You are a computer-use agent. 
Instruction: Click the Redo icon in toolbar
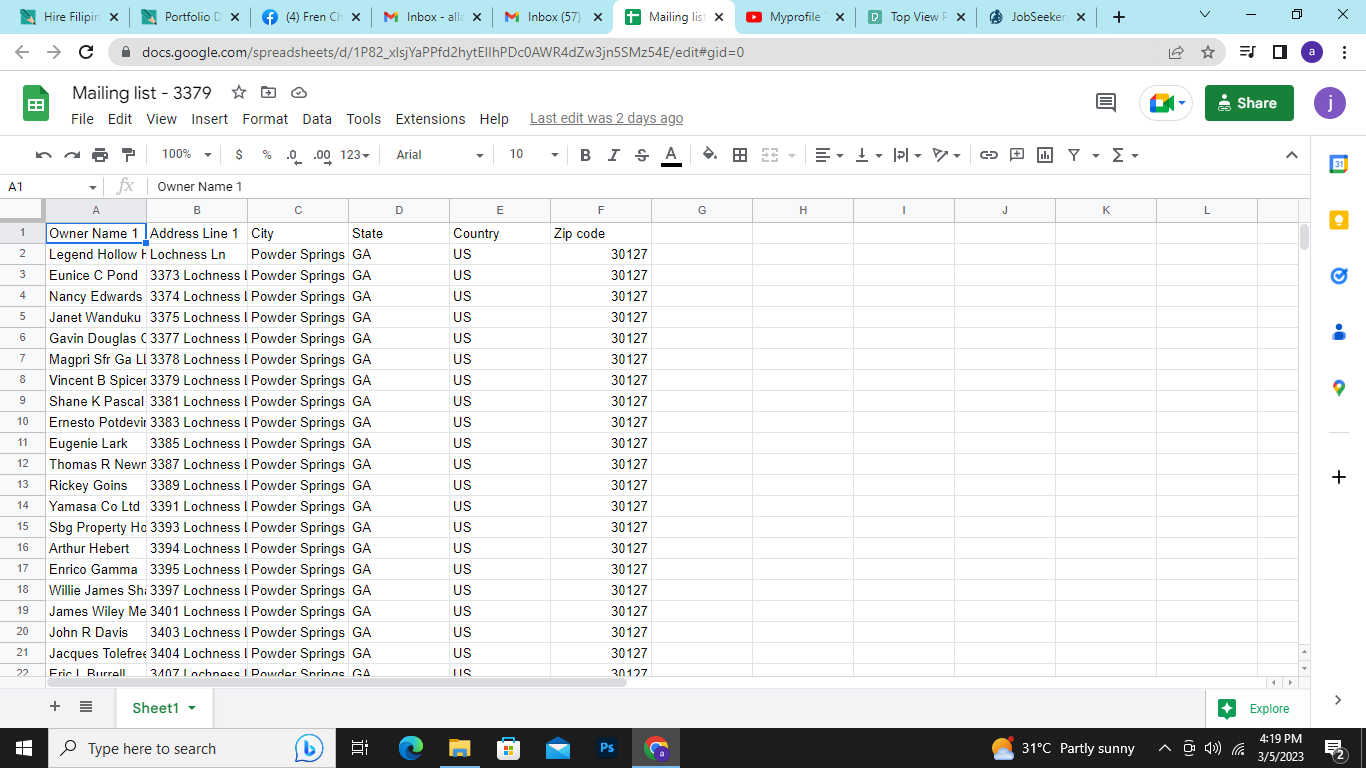(x=71, y=155)
